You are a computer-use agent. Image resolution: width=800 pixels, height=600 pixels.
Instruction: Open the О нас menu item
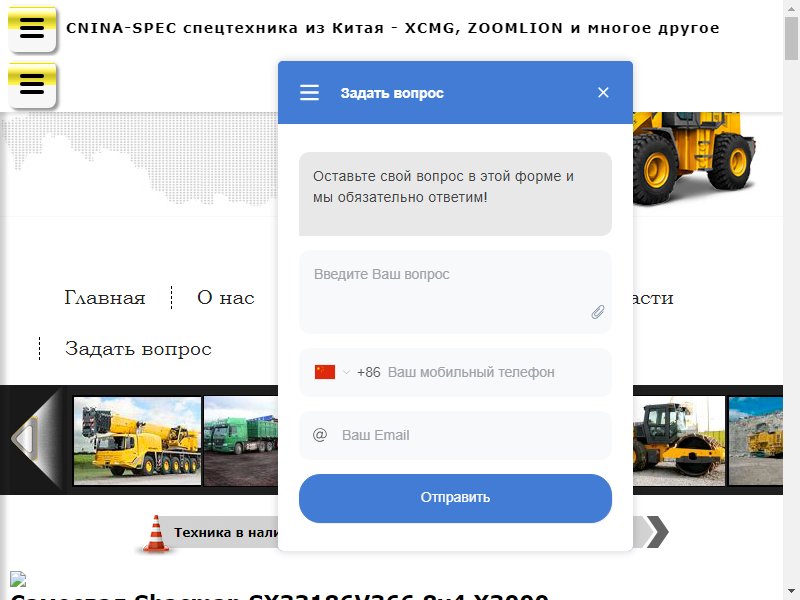tap(226, 297)
